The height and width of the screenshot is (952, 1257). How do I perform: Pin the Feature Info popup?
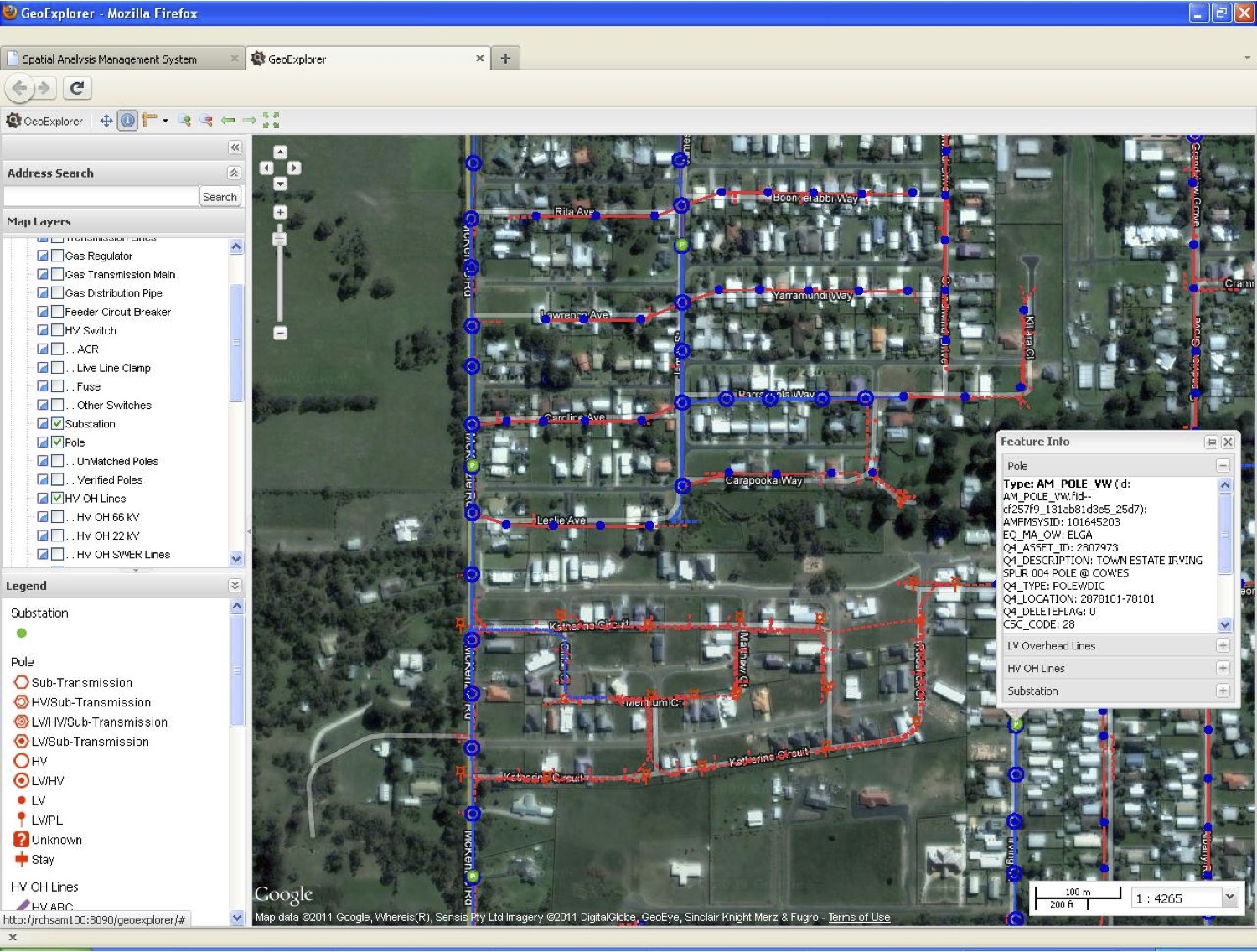point(1211,442)
